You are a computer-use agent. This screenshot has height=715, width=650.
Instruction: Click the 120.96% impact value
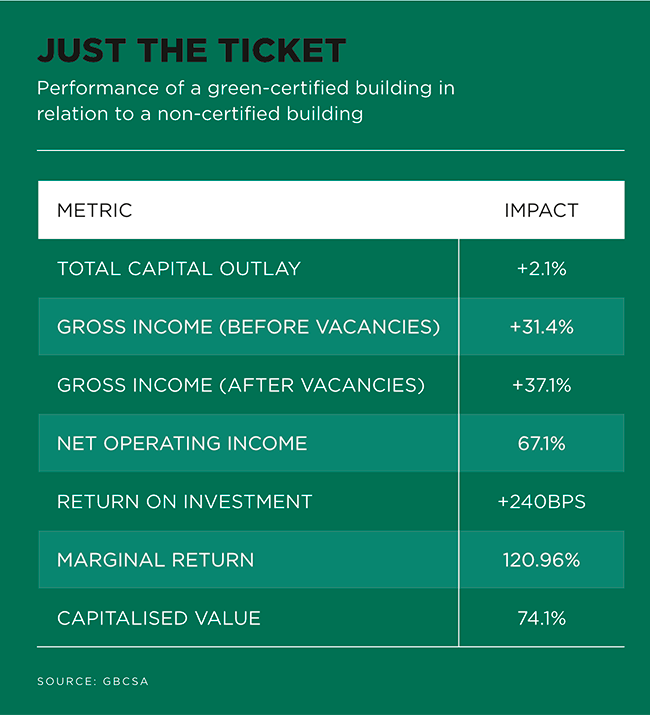pos(541,560)
